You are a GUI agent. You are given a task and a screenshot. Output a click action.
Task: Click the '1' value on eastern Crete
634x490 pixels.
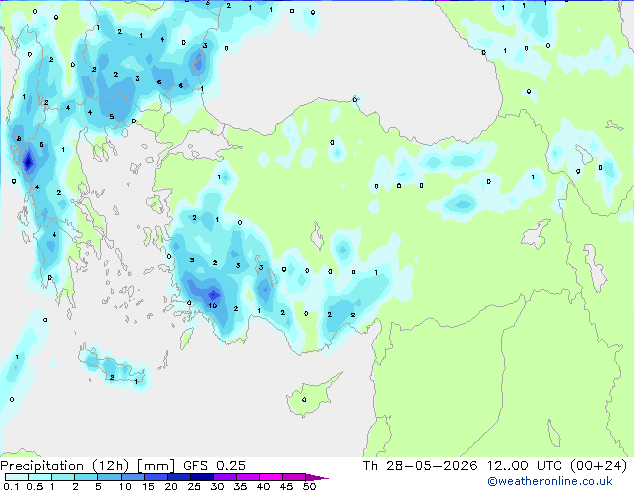point(136,381)
